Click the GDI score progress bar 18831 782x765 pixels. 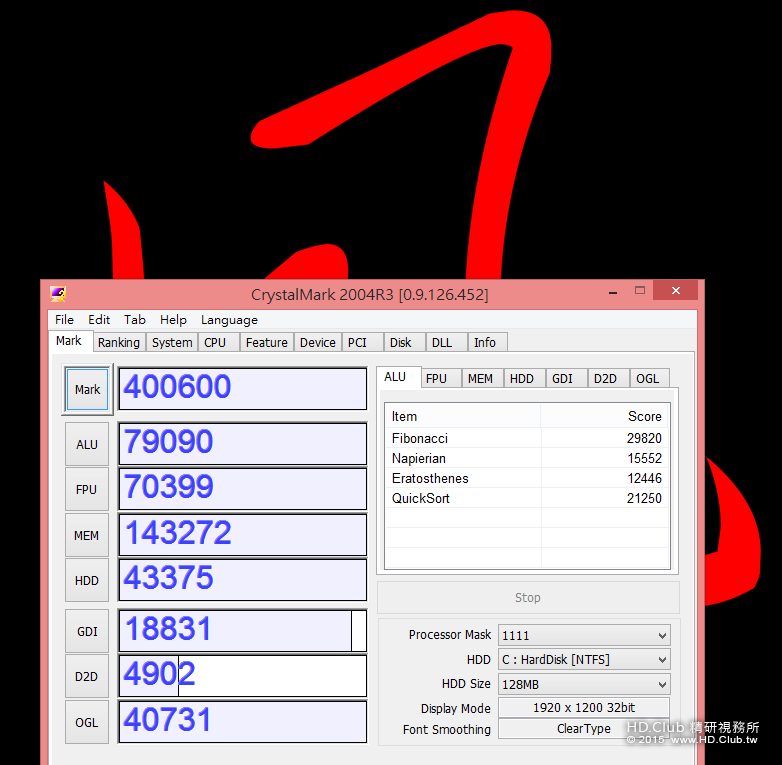tap(243, 630)
